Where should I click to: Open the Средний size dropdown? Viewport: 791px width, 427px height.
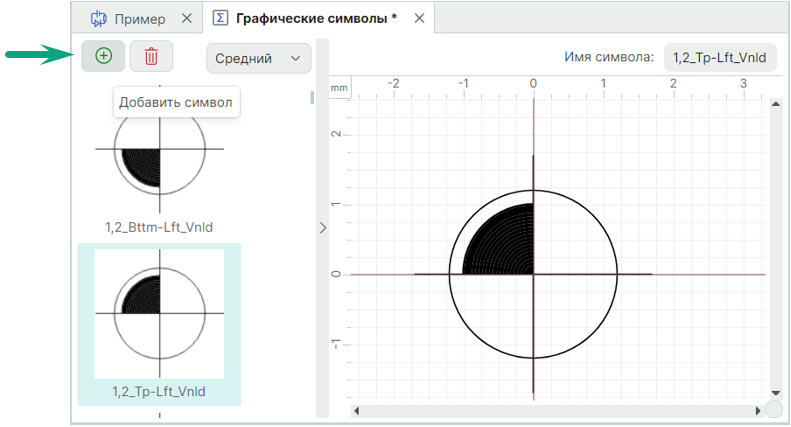(x=258, y=58)
